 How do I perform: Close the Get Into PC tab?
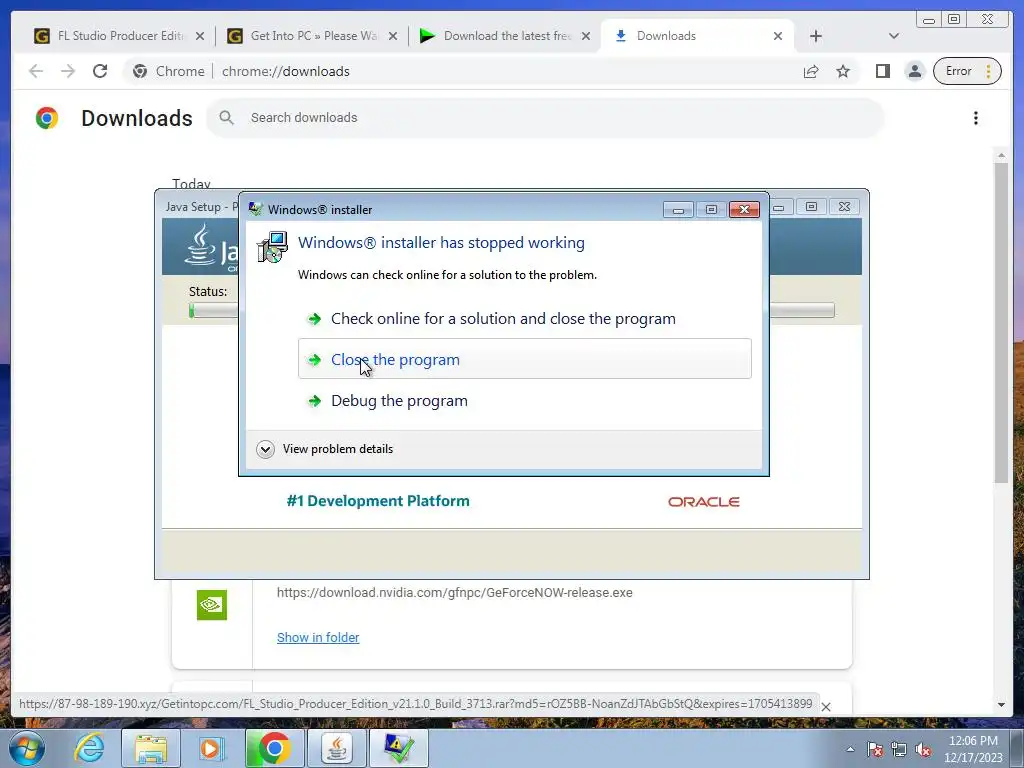coord(392,37)
